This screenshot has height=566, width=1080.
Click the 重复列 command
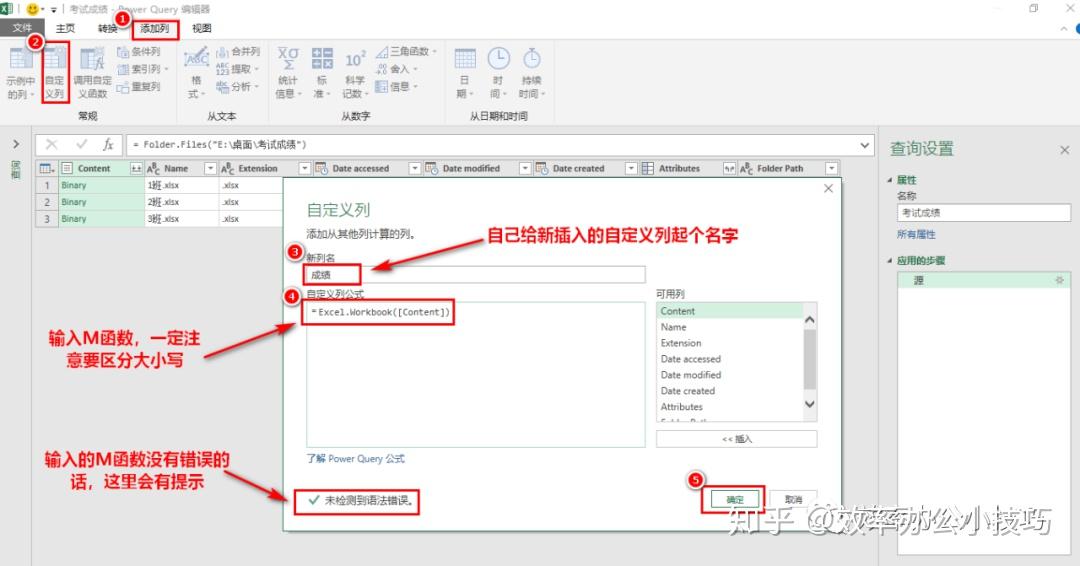(x=139, y=87)
